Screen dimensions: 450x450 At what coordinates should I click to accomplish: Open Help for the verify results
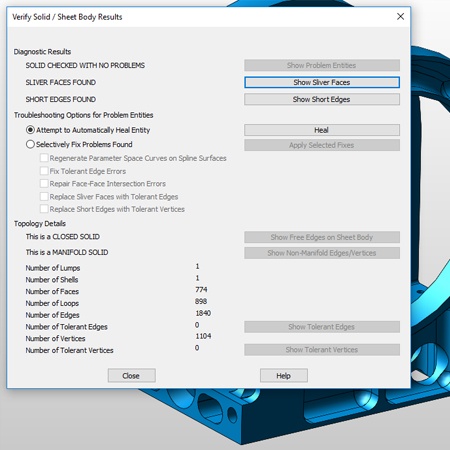(284, 376)
